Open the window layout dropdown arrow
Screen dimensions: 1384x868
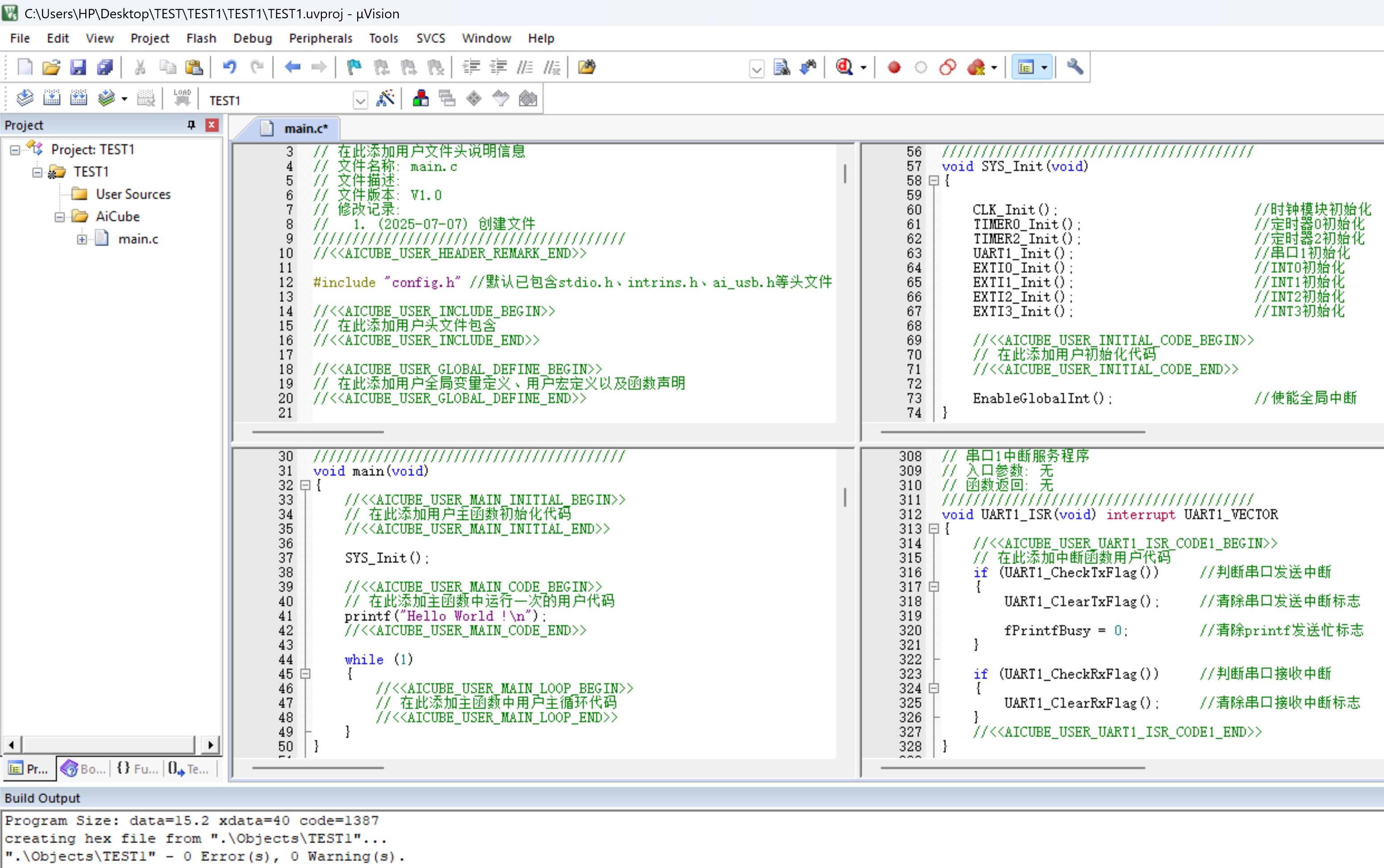[x=1044, y=67]
